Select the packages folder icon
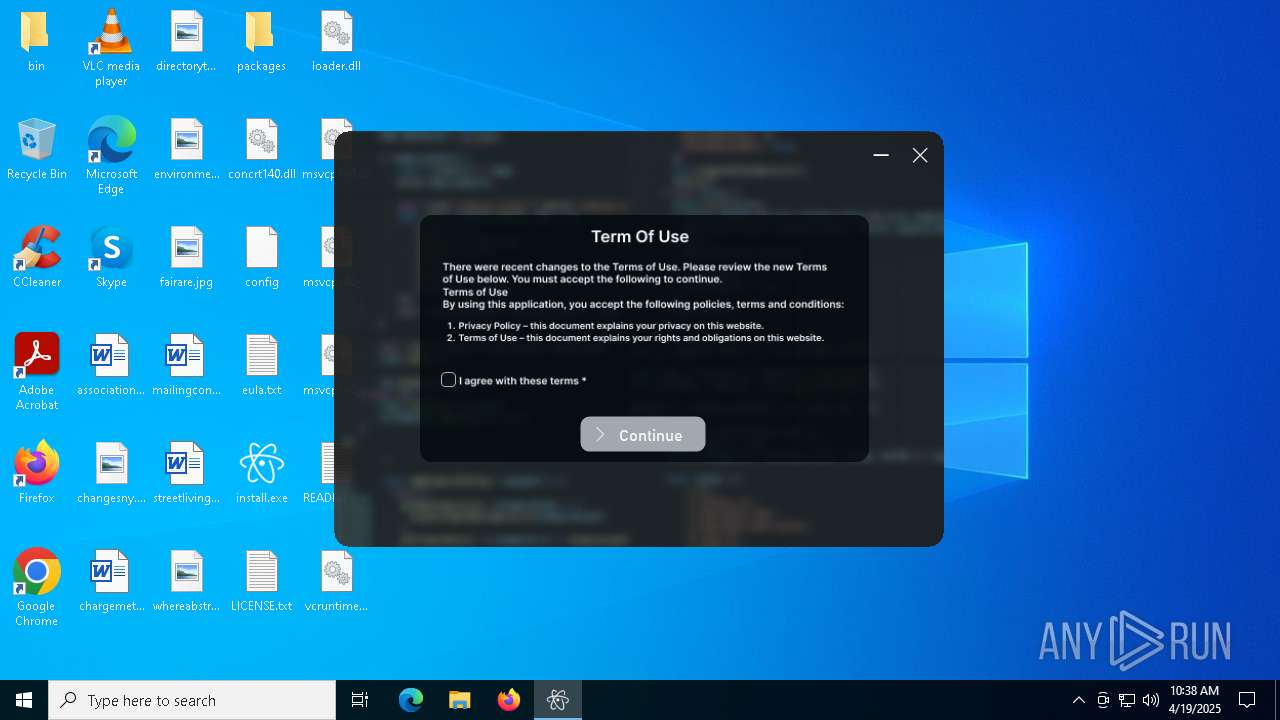Screen dimensions: 1280x720 (x=261, y=42)
